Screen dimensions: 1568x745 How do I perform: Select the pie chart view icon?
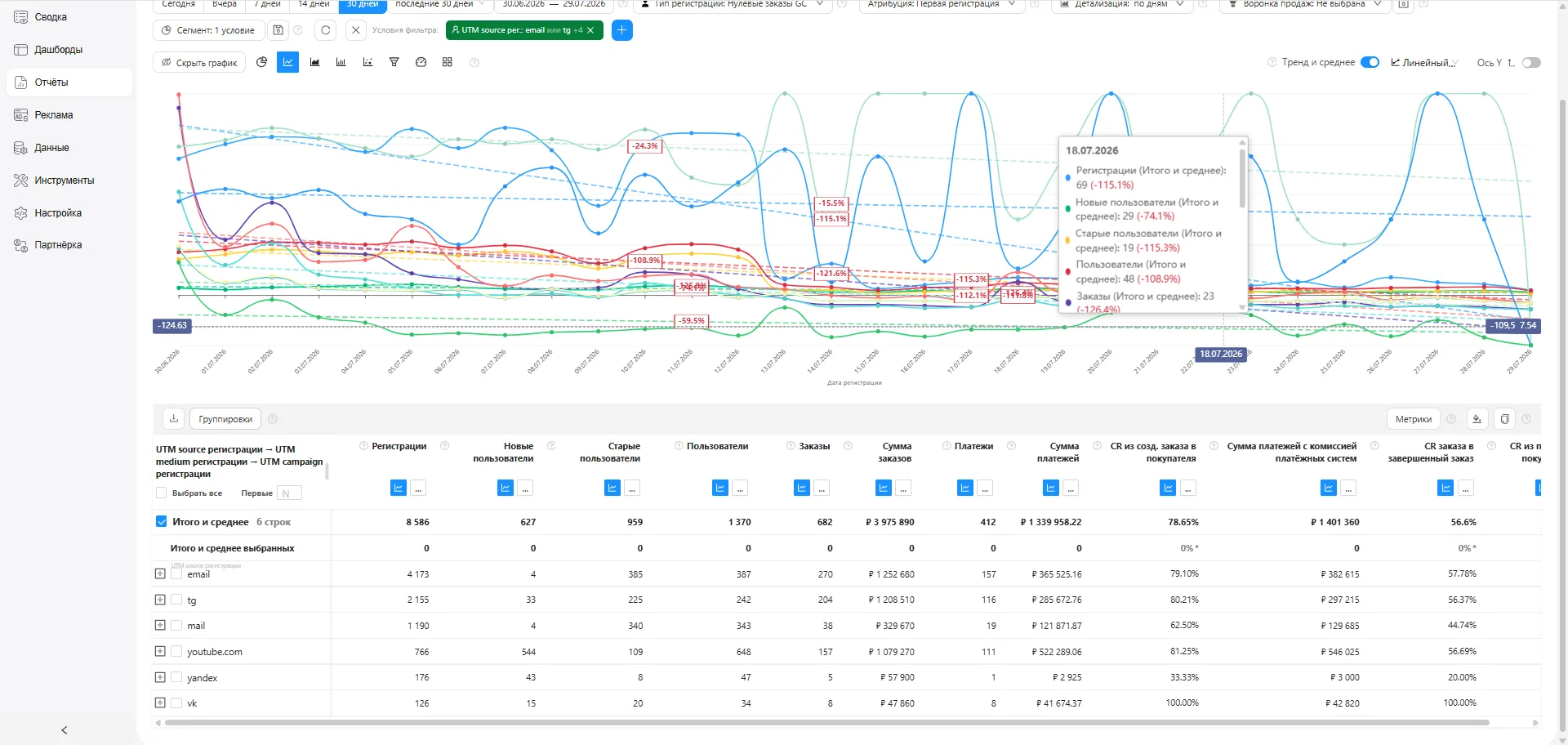click(261, 62)
